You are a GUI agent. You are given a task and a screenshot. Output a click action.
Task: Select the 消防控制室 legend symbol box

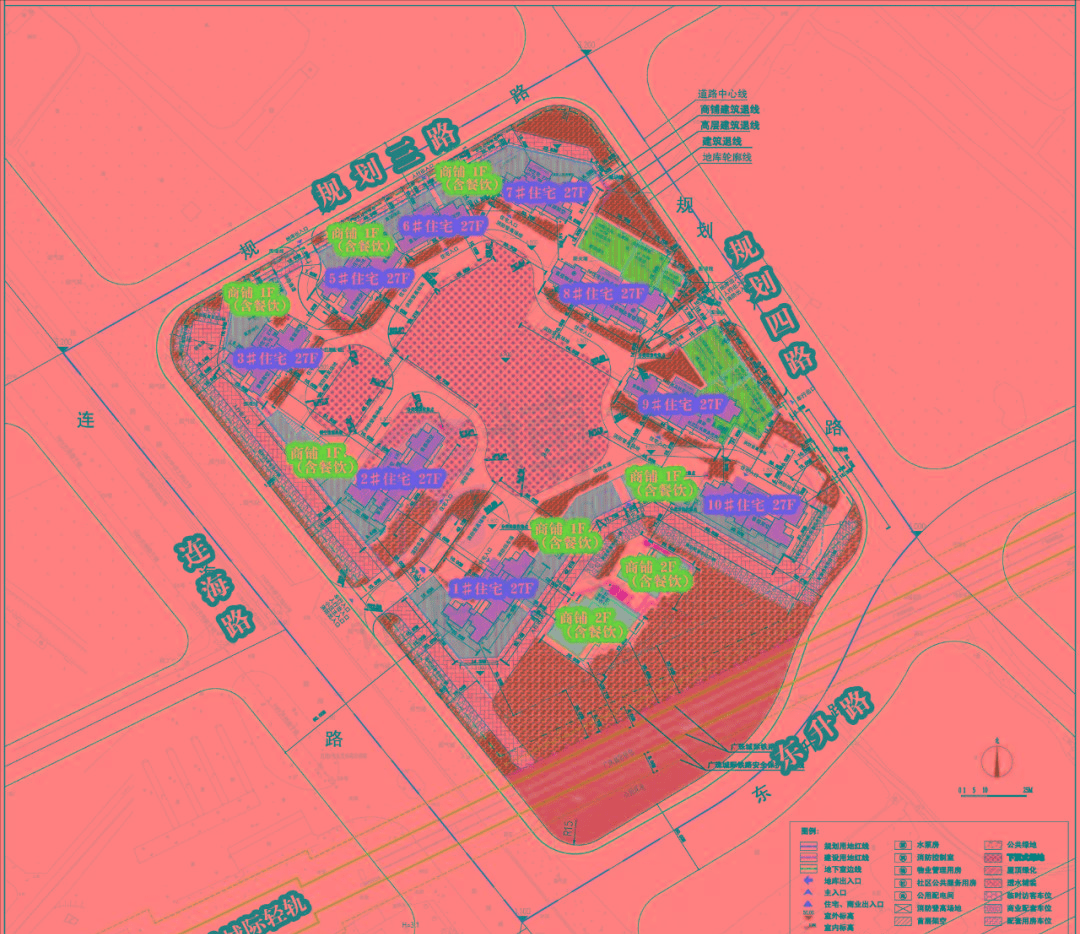pyautogui.click(x=902, y=858)
